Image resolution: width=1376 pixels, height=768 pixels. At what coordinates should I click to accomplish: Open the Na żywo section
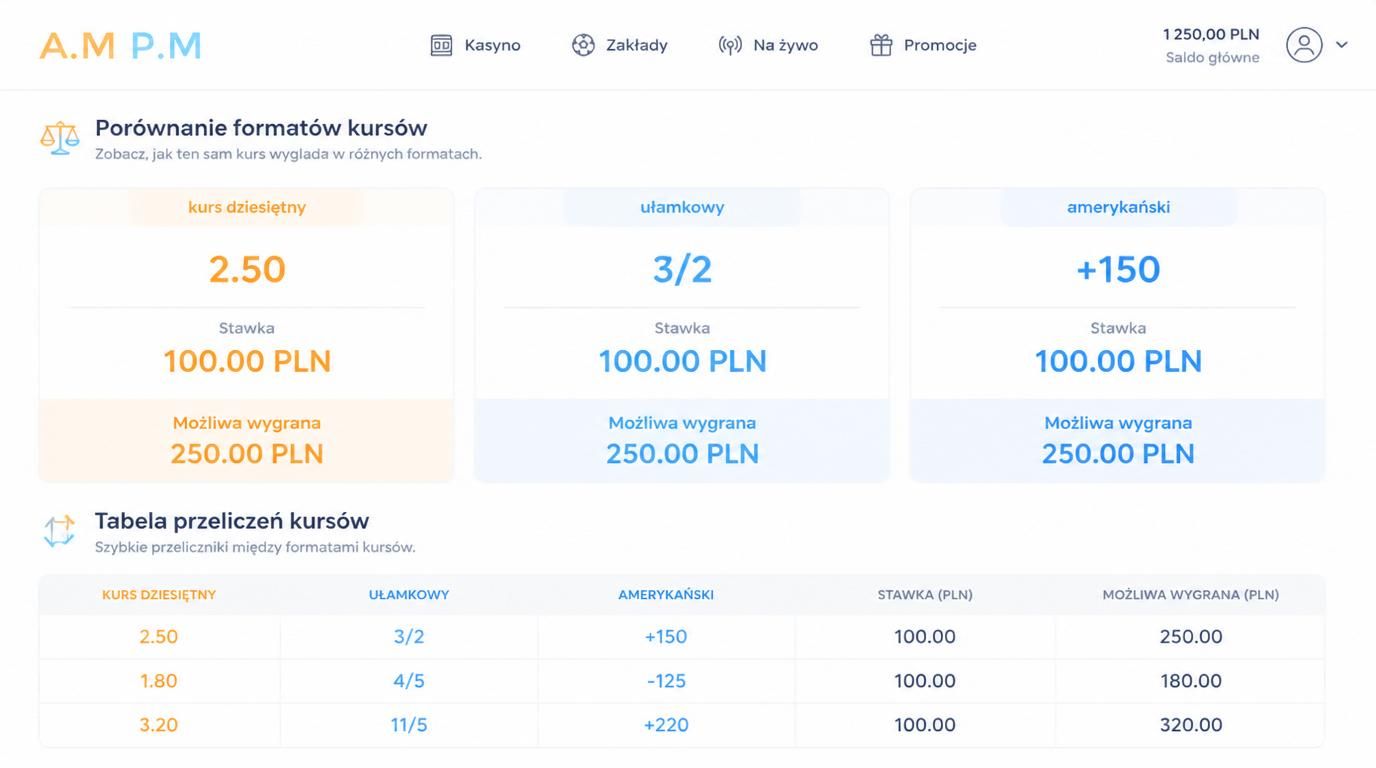(x=768, y=45)
